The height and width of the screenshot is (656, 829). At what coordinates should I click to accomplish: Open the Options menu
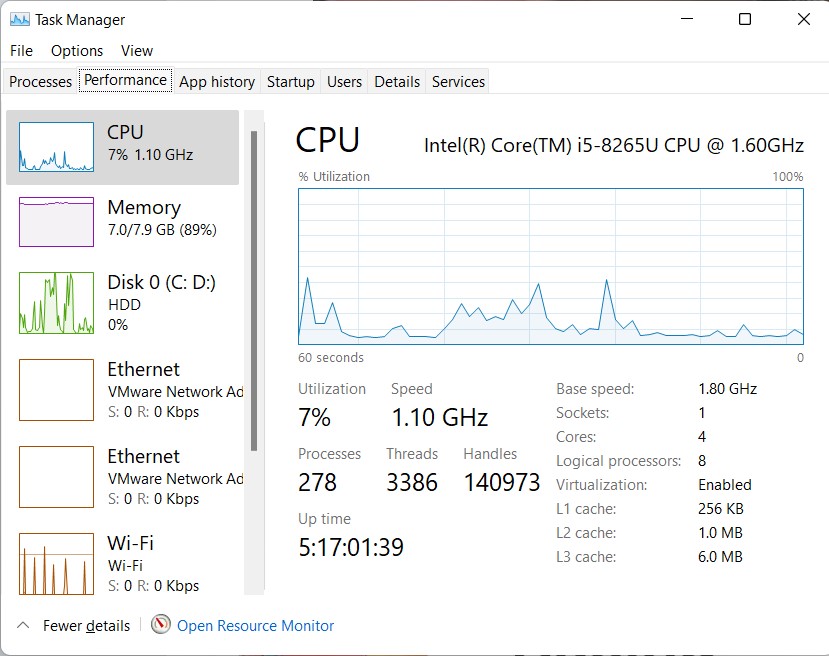pyautogui.click(x=76, y=50)
